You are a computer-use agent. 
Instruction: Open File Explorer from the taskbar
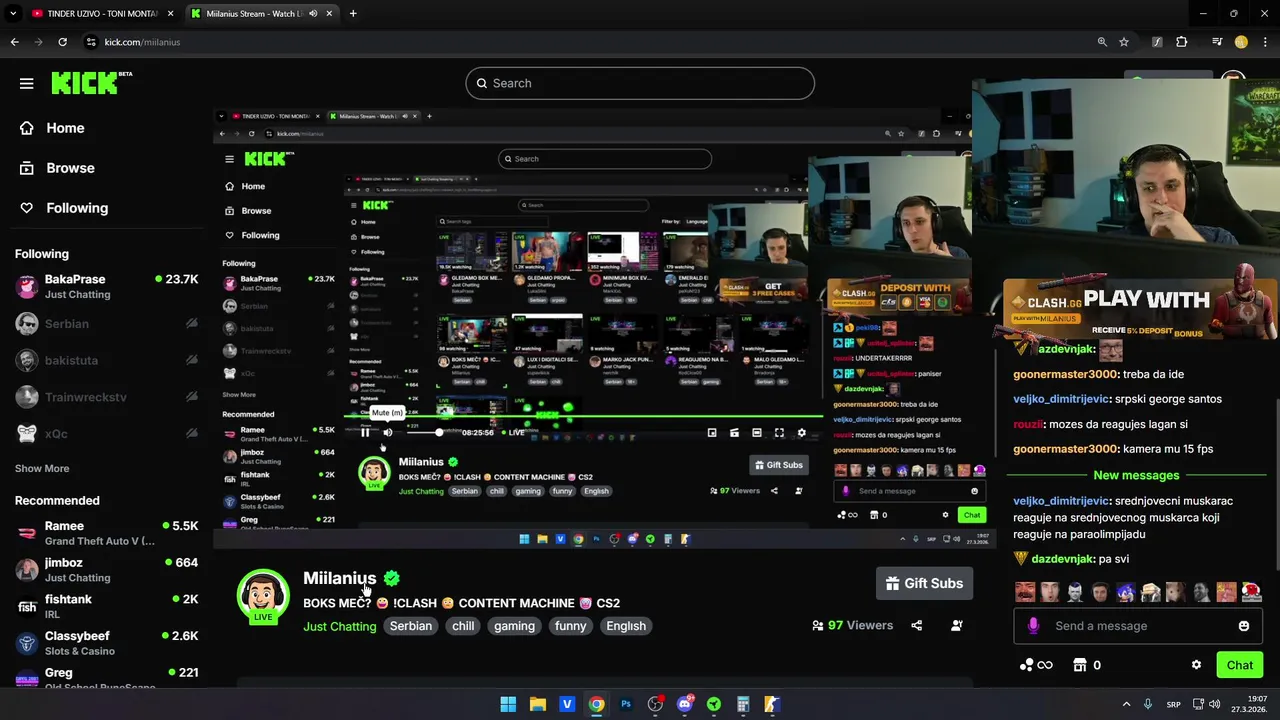(537, 704)
